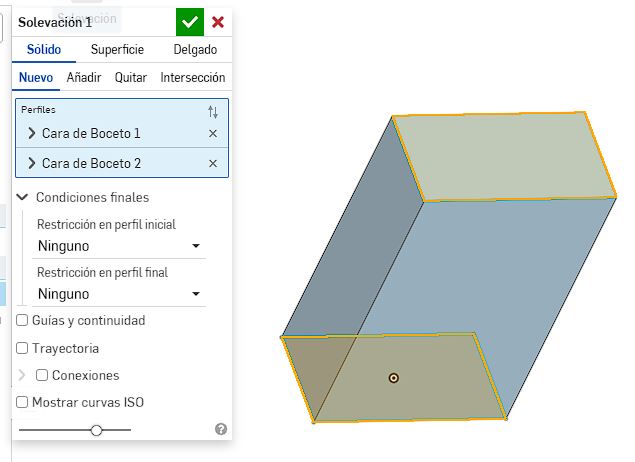635x462 pixels.
Task: Expand Cara de Boceto 1 entry
Action: click(x=31, y=134)
